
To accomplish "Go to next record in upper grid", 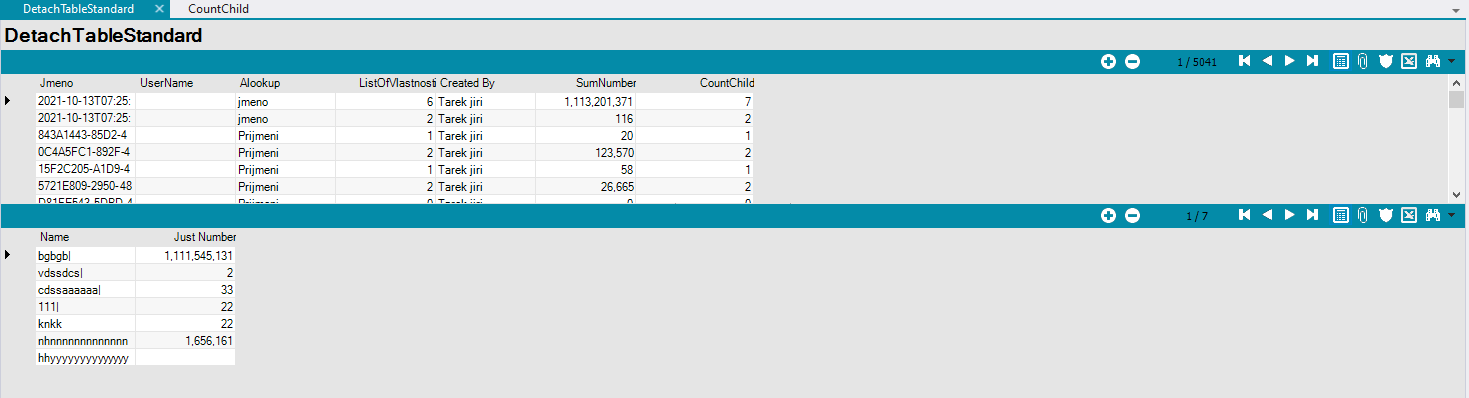I will (x=1290, y=61).
